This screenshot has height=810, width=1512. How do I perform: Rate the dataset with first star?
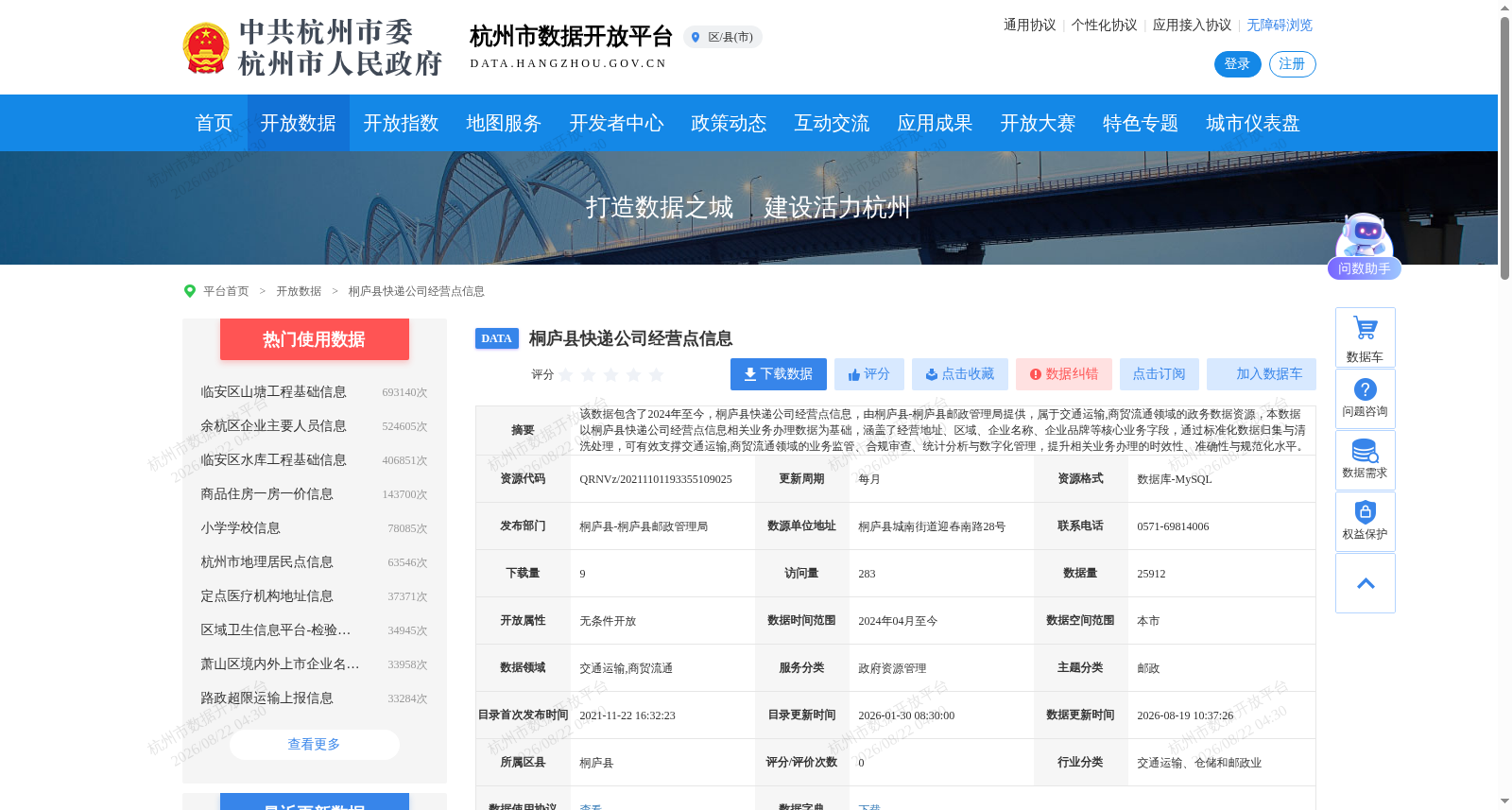point(566,375)
